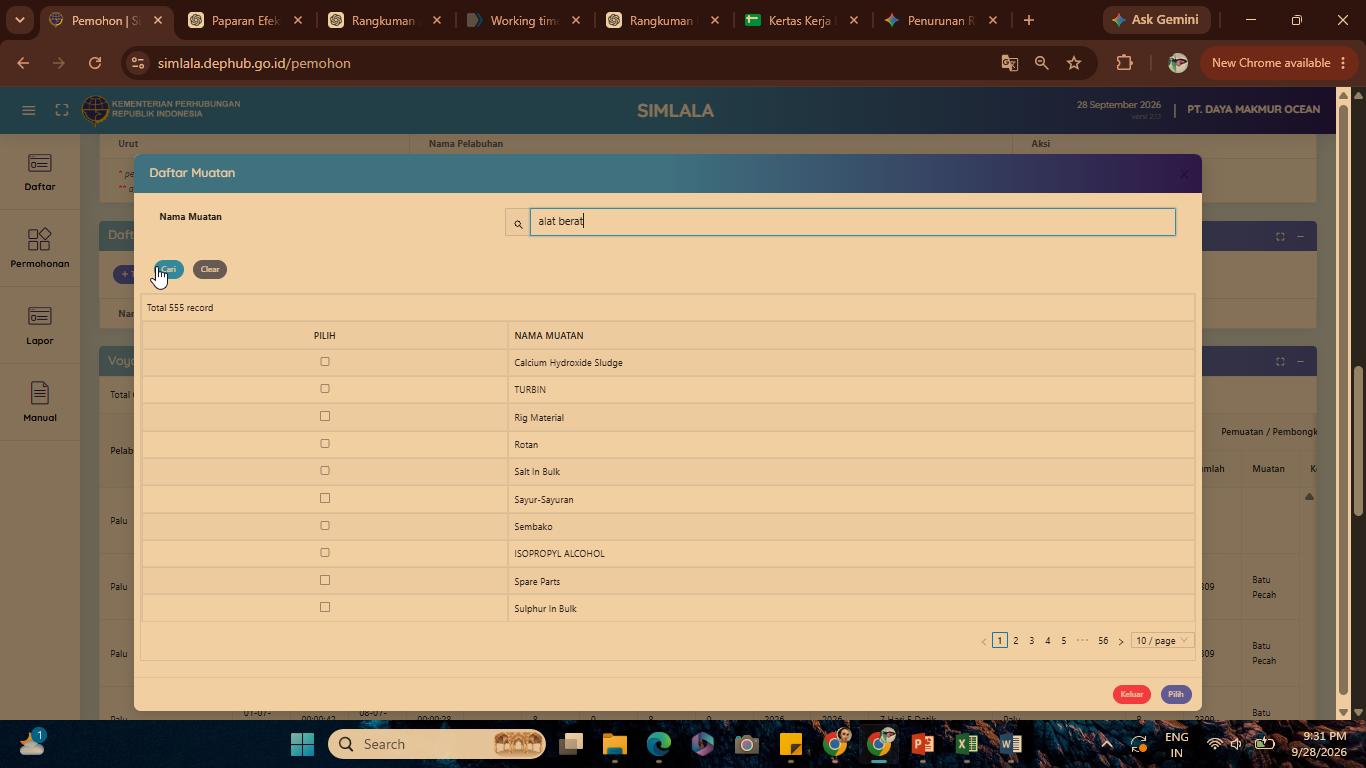The width and height of the screenshot is (1366, 768).
Task: Open the 10 / page size dropdown
Action: pos(1162,640)
